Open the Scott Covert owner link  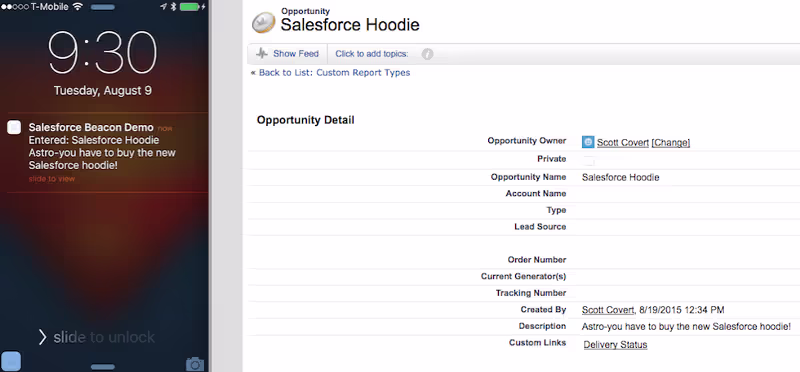pyautogui.click(x=623, y=142)
